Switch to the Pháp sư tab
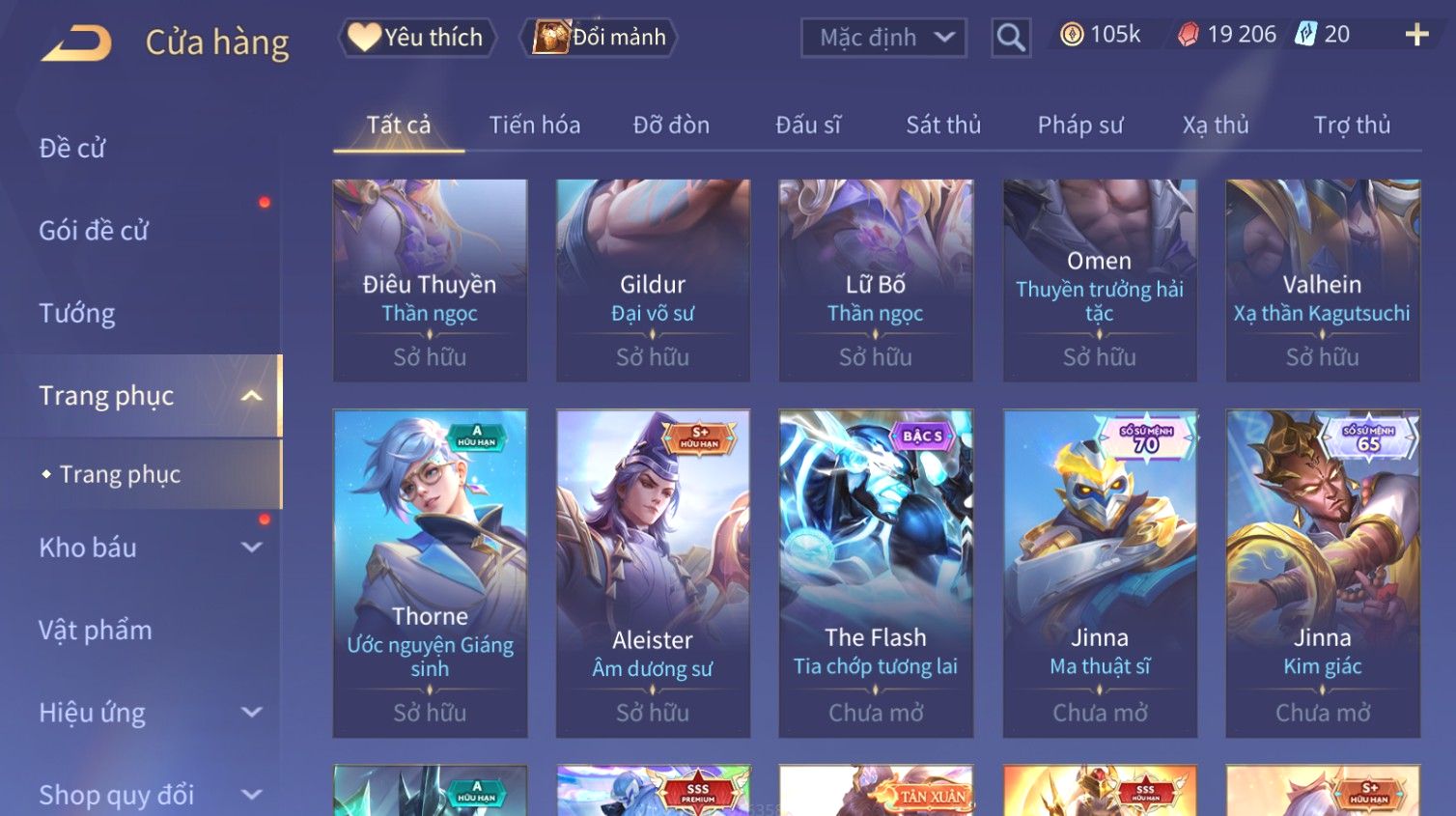 (x=1080, y=125)
